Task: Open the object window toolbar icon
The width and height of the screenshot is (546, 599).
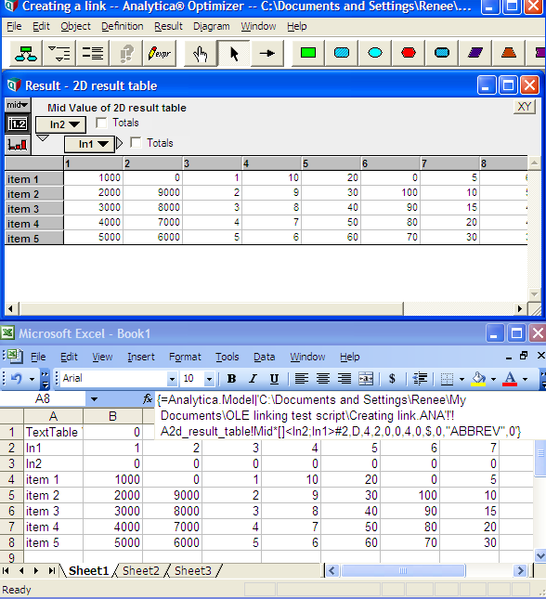Action: click(92, 53)
